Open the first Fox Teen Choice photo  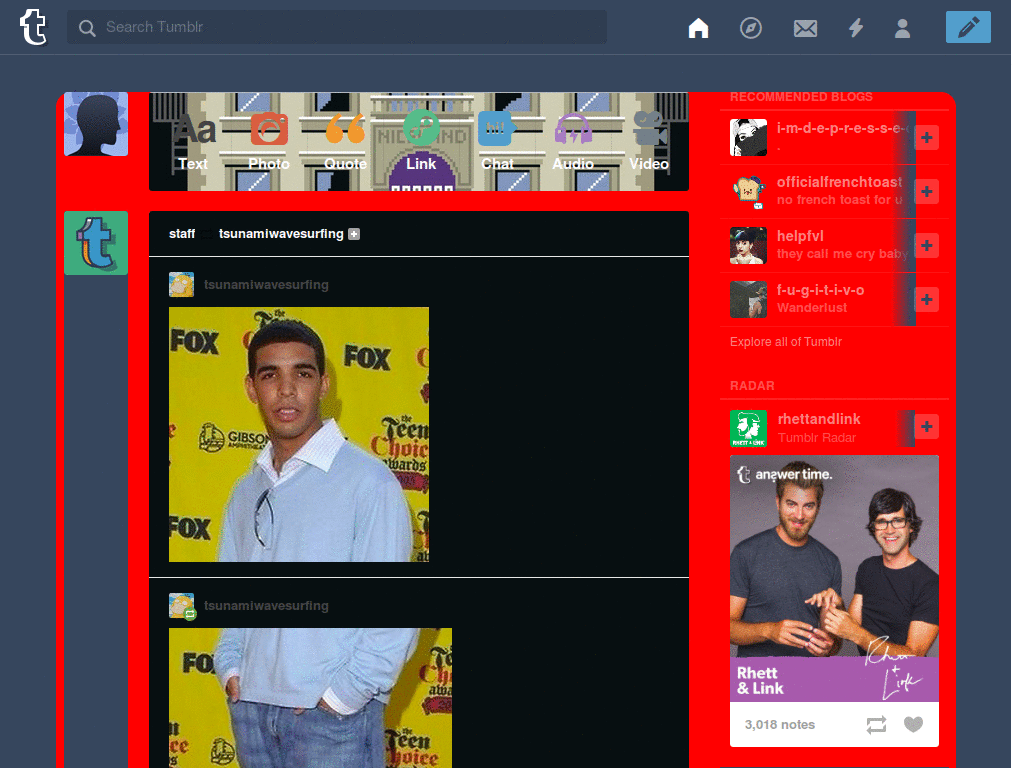tap(299, 434)
